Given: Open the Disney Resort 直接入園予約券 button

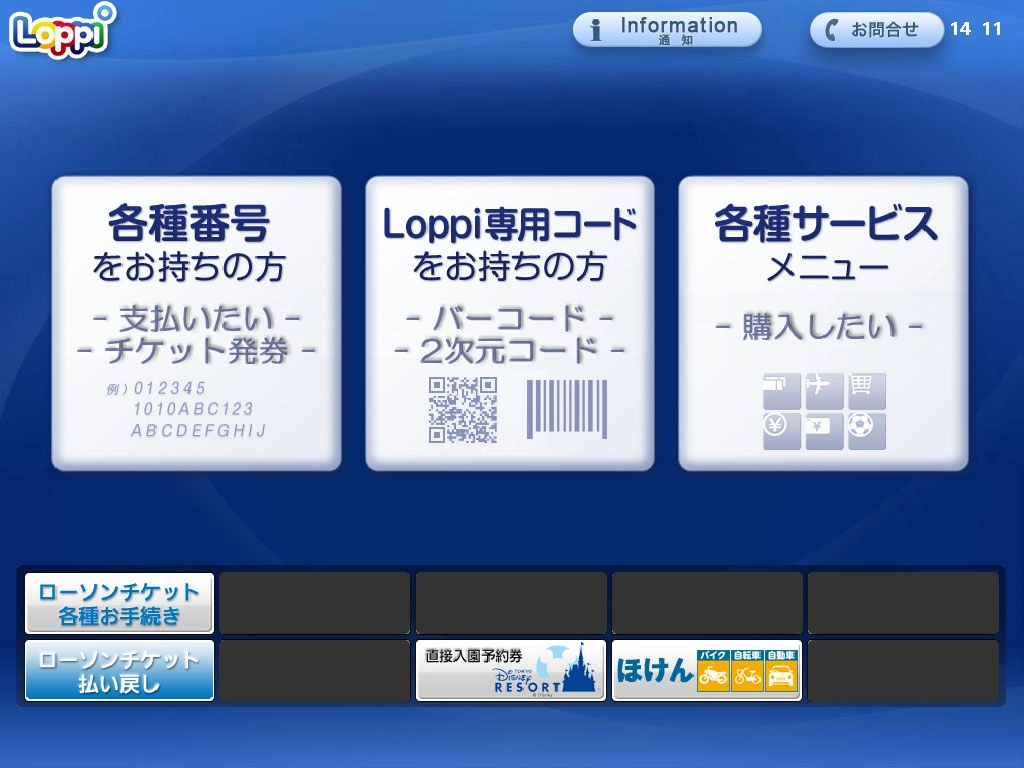Looking at the screenshot, I should [x=510, y=670].
